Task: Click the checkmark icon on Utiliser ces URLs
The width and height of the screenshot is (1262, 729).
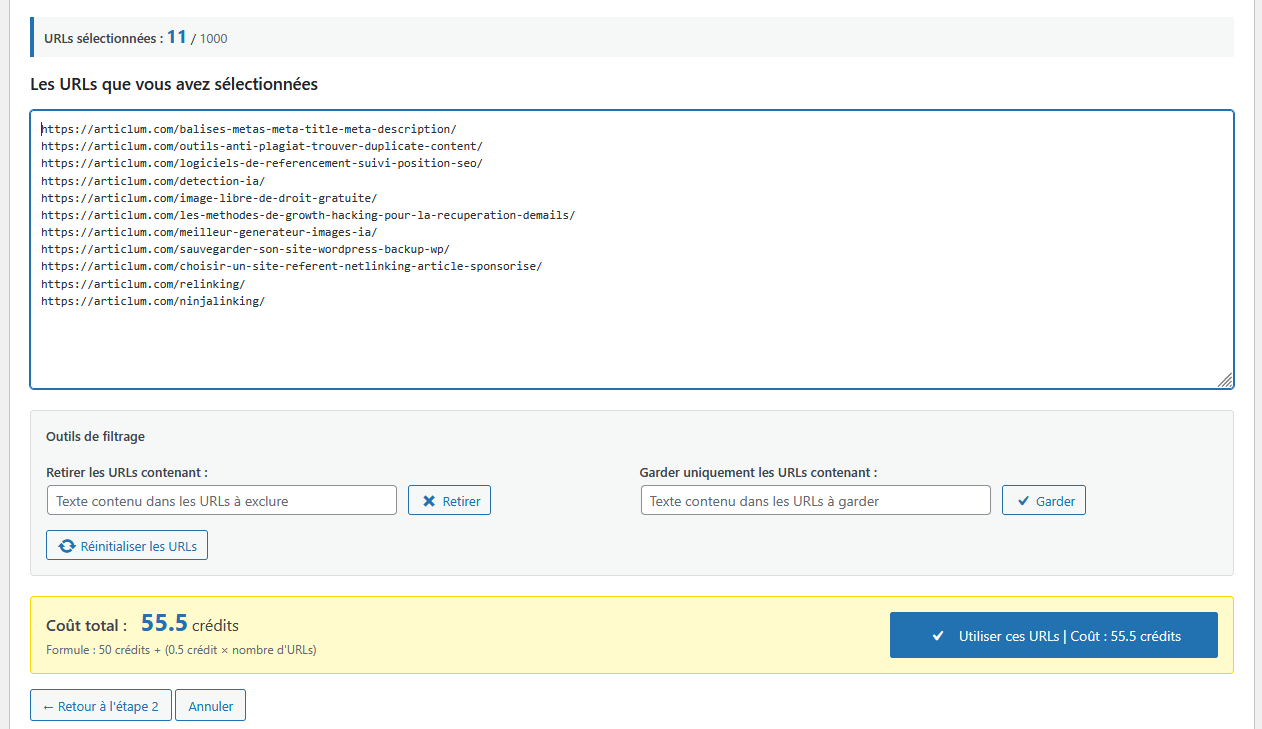Action: coord(938,634)
